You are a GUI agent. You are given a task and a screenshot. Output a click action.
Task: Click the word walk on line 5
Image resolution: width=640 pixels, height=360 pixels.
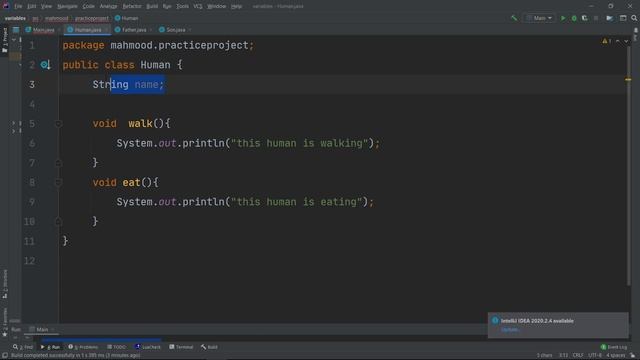140,124
